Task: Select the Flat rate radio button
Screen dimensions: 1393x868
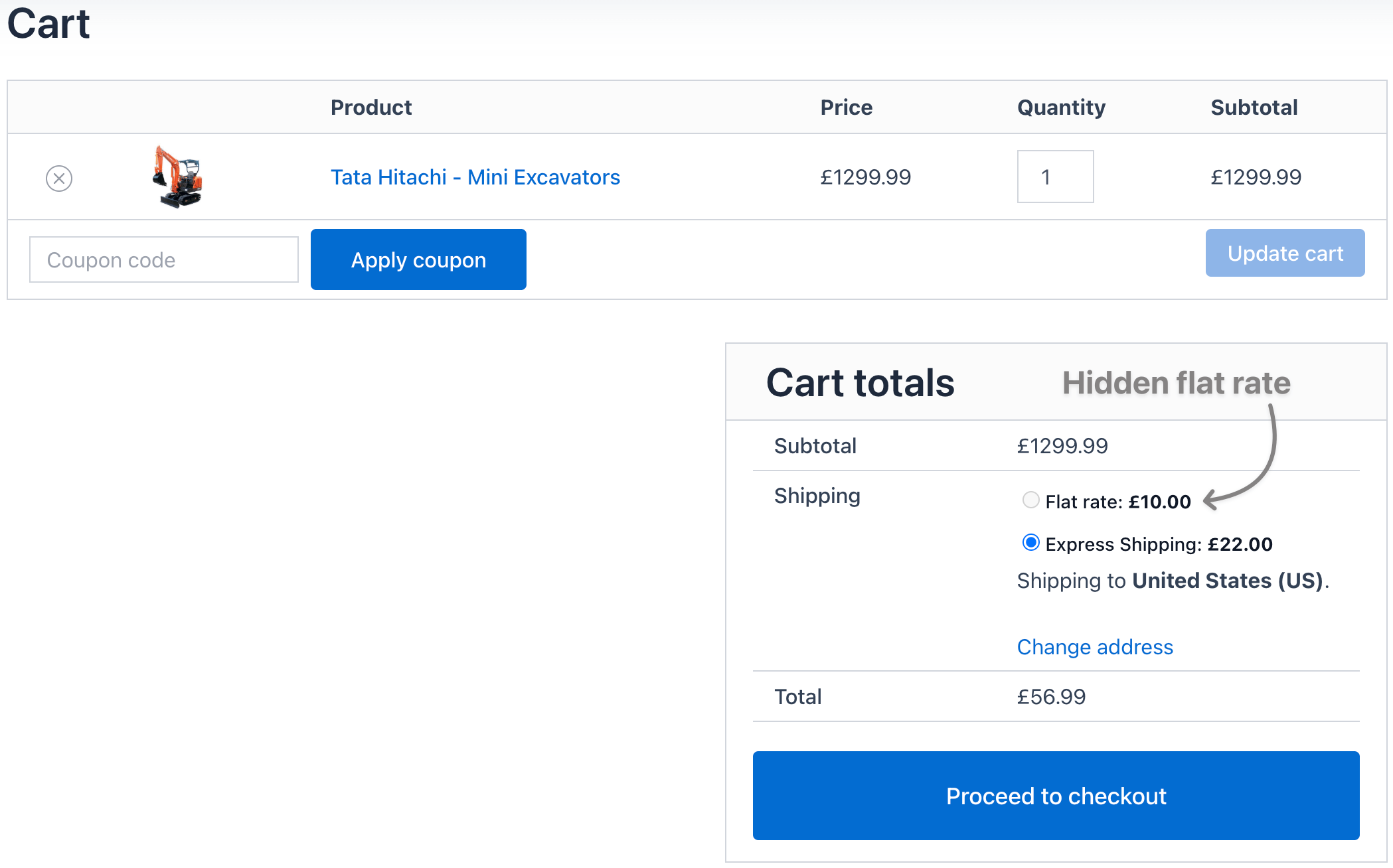Action: coord(1030,500)
